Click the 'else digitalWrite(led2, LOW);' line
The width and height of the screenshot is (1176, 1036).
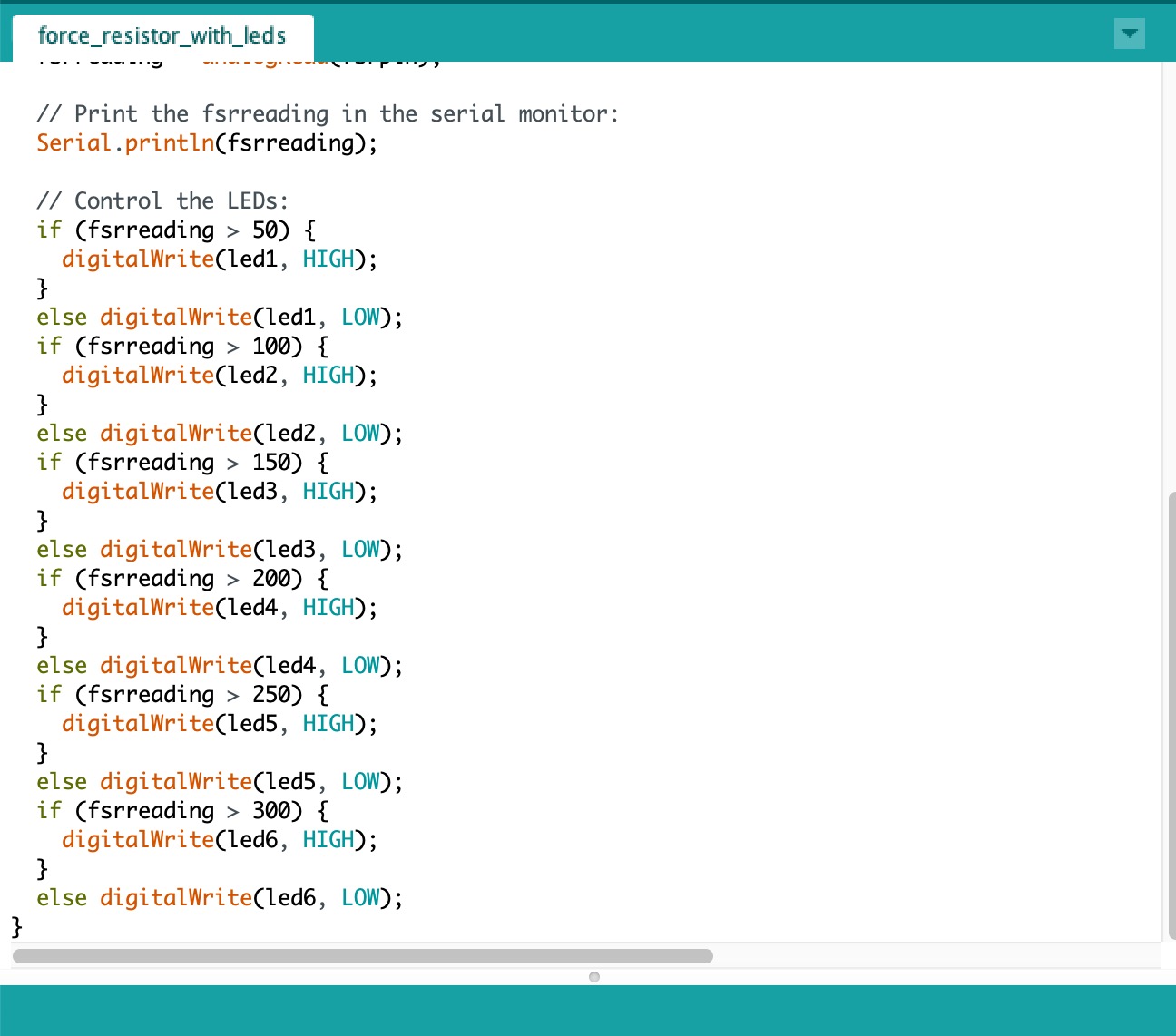point(220,434)
